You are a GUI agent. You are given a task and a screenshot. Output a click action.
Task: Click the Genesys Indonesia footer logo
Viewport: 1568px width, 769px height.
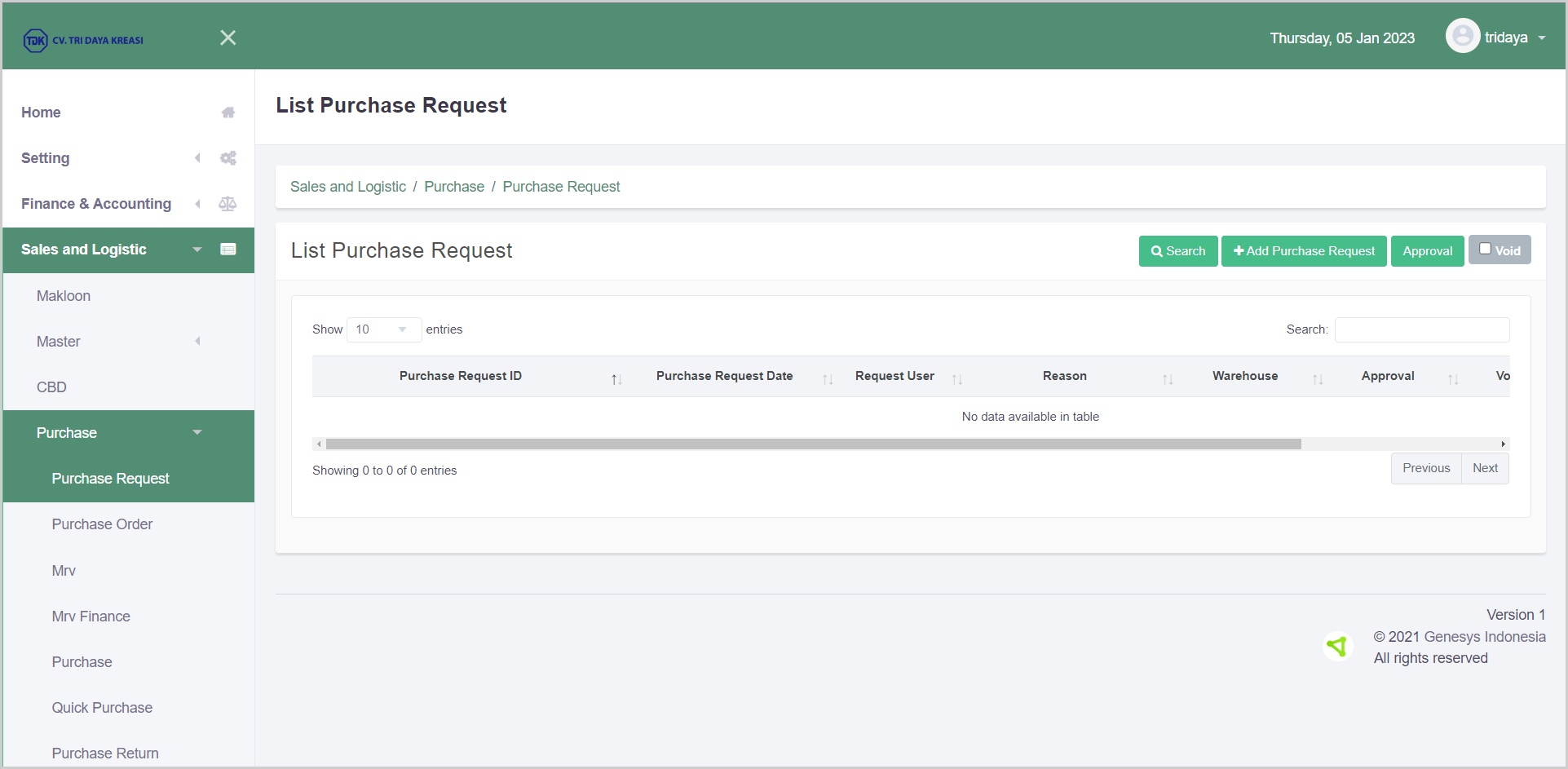coord(1337,647)
